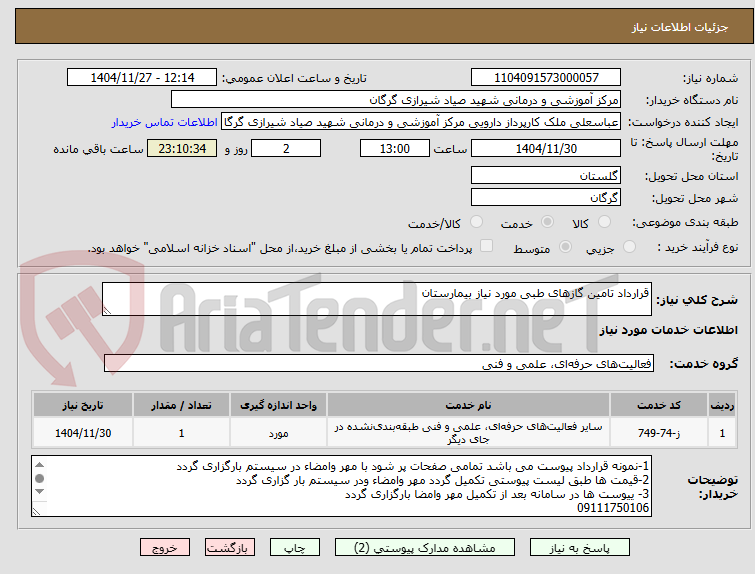Select the خدمت radio button

[x=547, y=222]
